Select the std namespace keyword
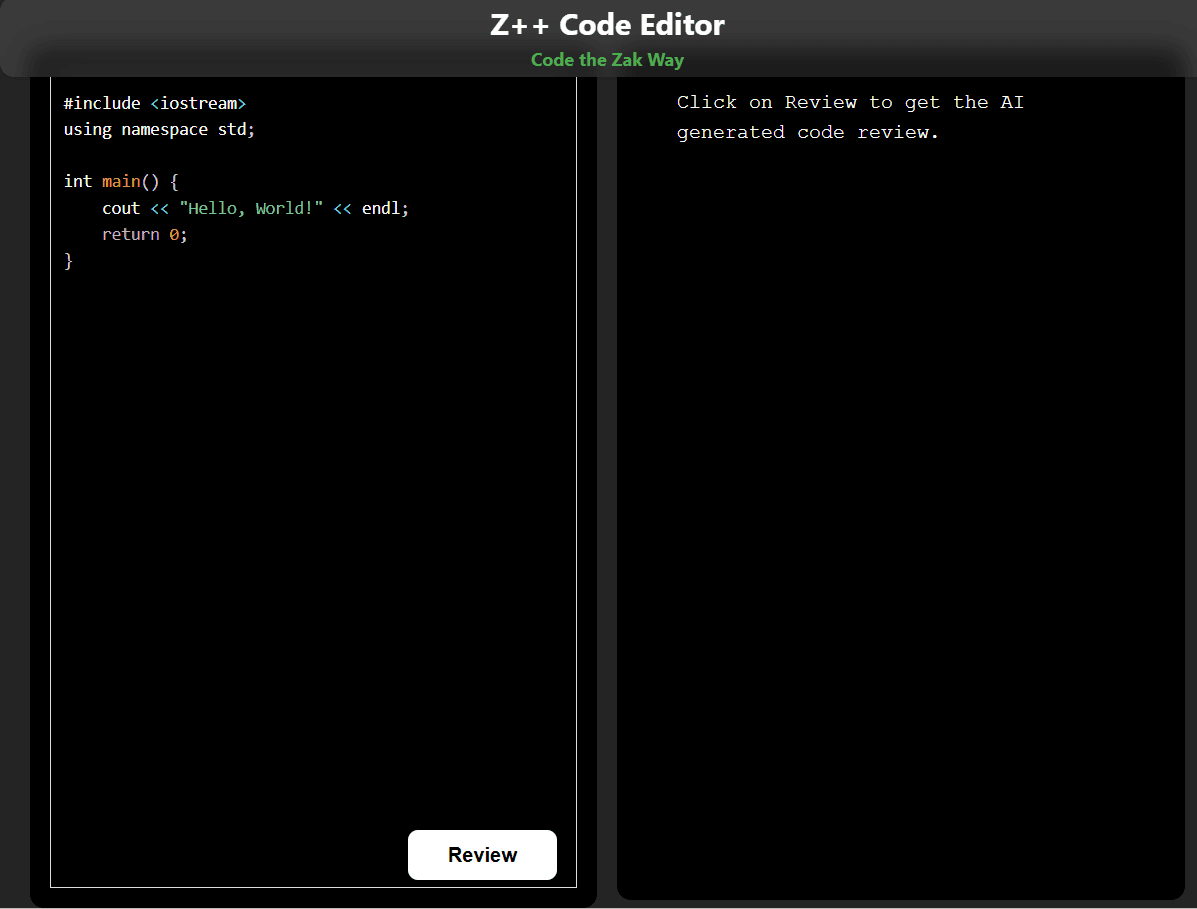The height and width of the screenshot is (909, 1197). [230, 129]
